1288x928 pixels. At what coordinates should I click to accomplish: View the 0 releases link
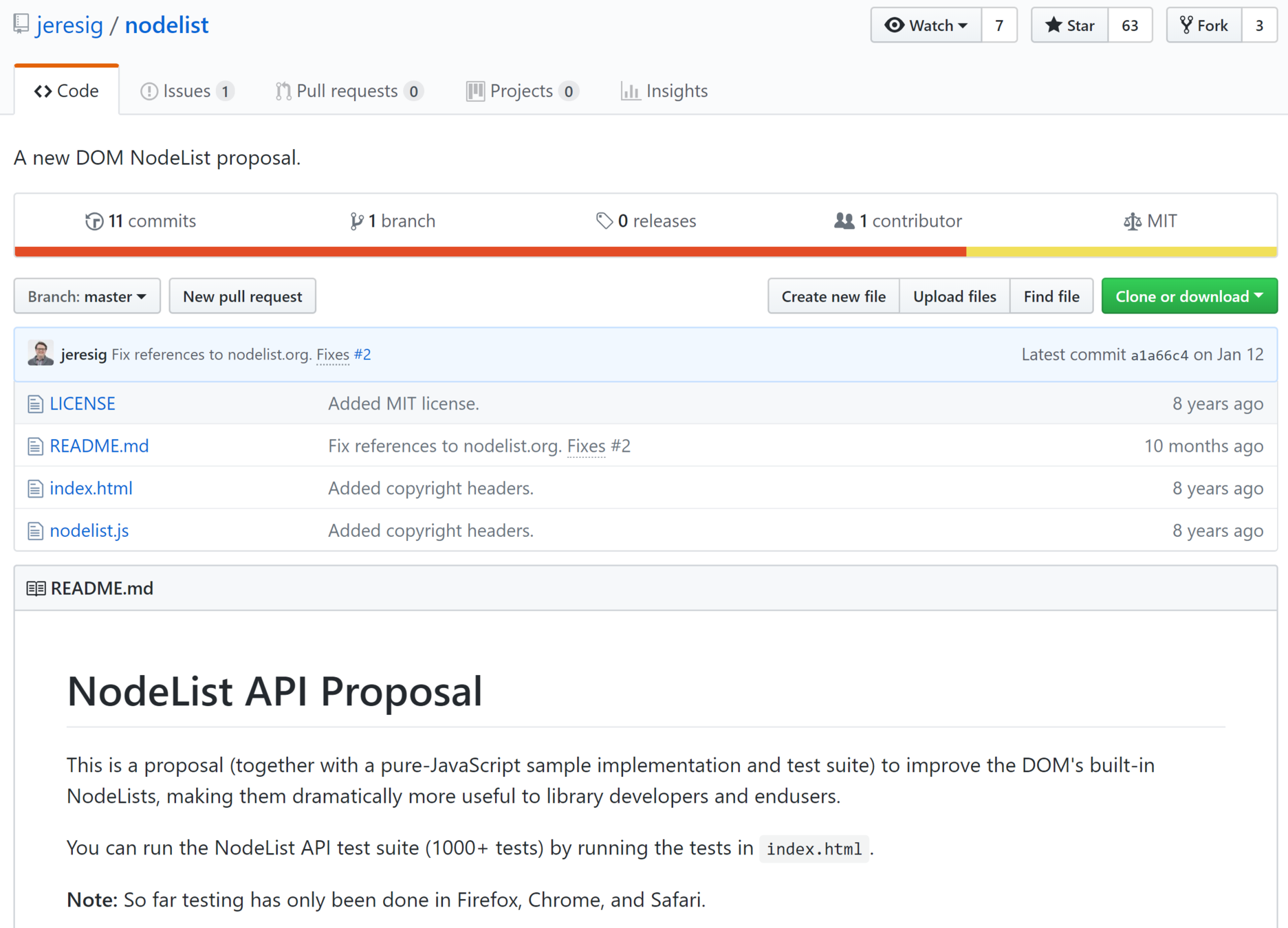pos(646,221)
